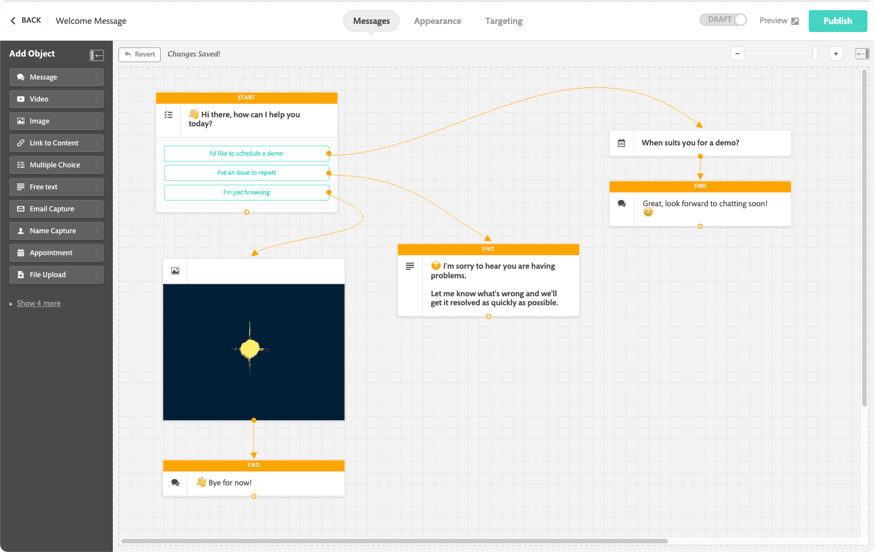Click the multiple choice icon in START card
This screenshot has width=875, height=552.
(168, 115)
